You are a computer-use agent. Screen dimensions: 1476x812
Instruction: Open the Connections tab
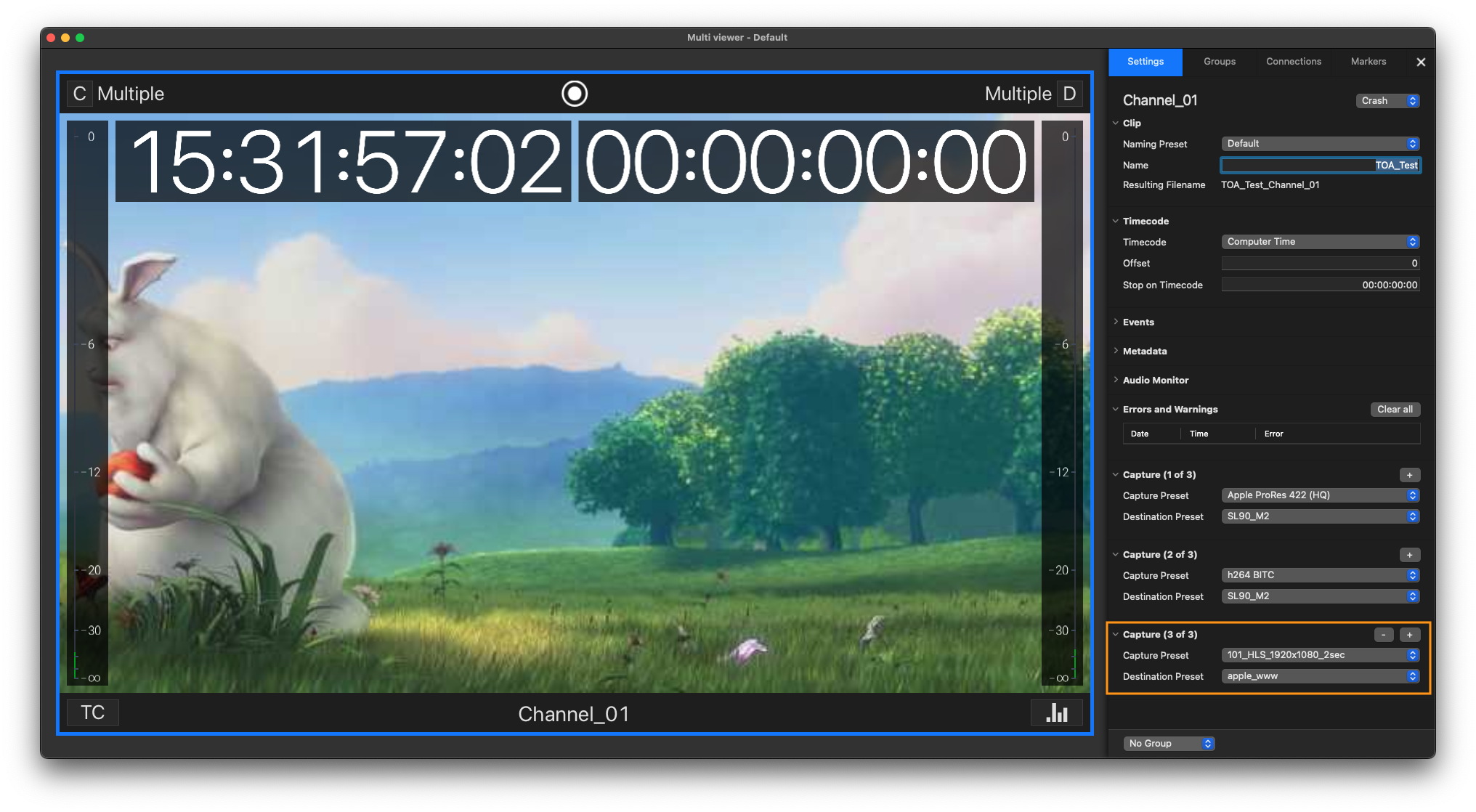[x=1294, y=62]
